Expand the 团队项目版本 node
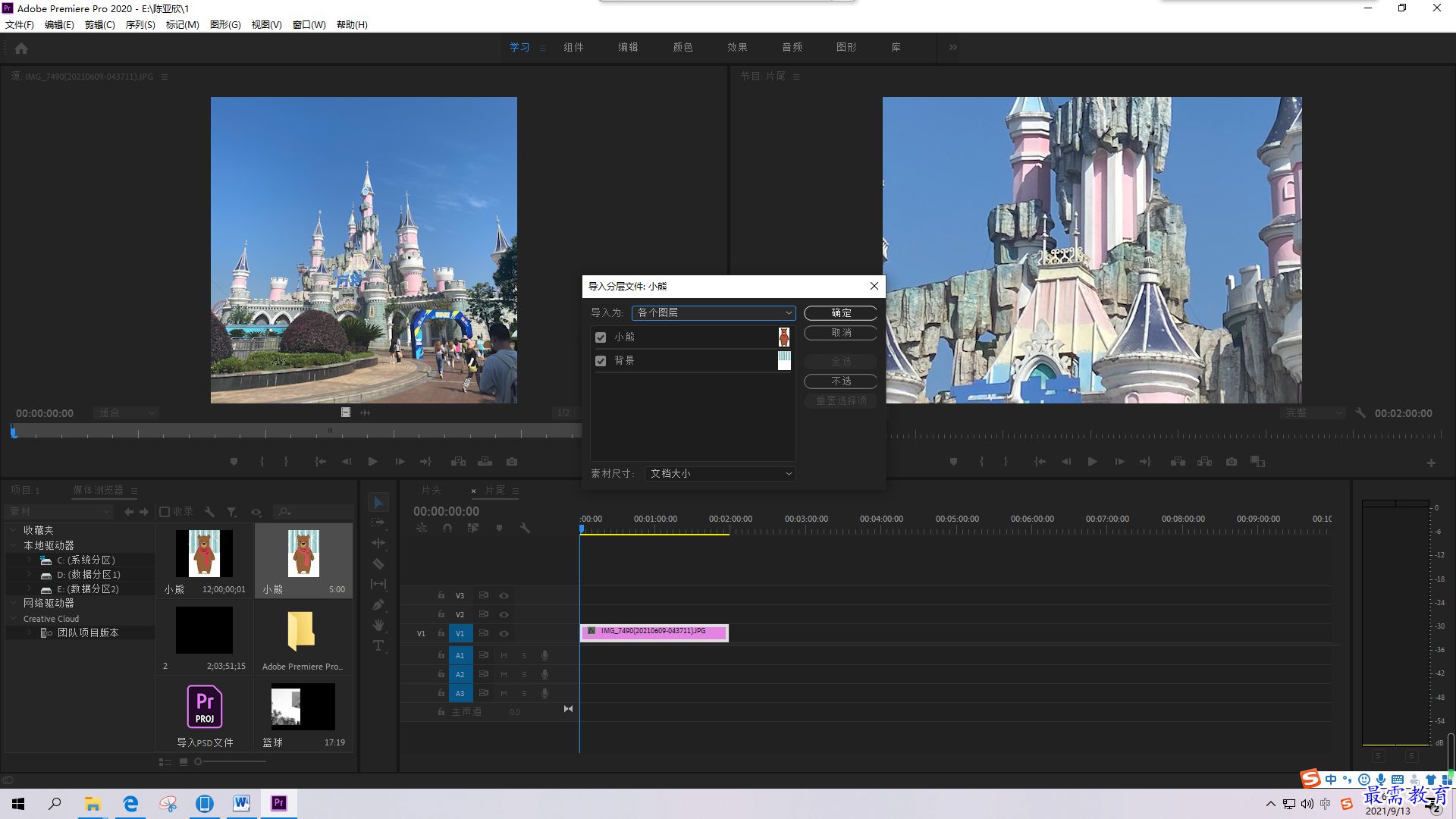The image size is (1456, 819). click(x=29, y=632)
